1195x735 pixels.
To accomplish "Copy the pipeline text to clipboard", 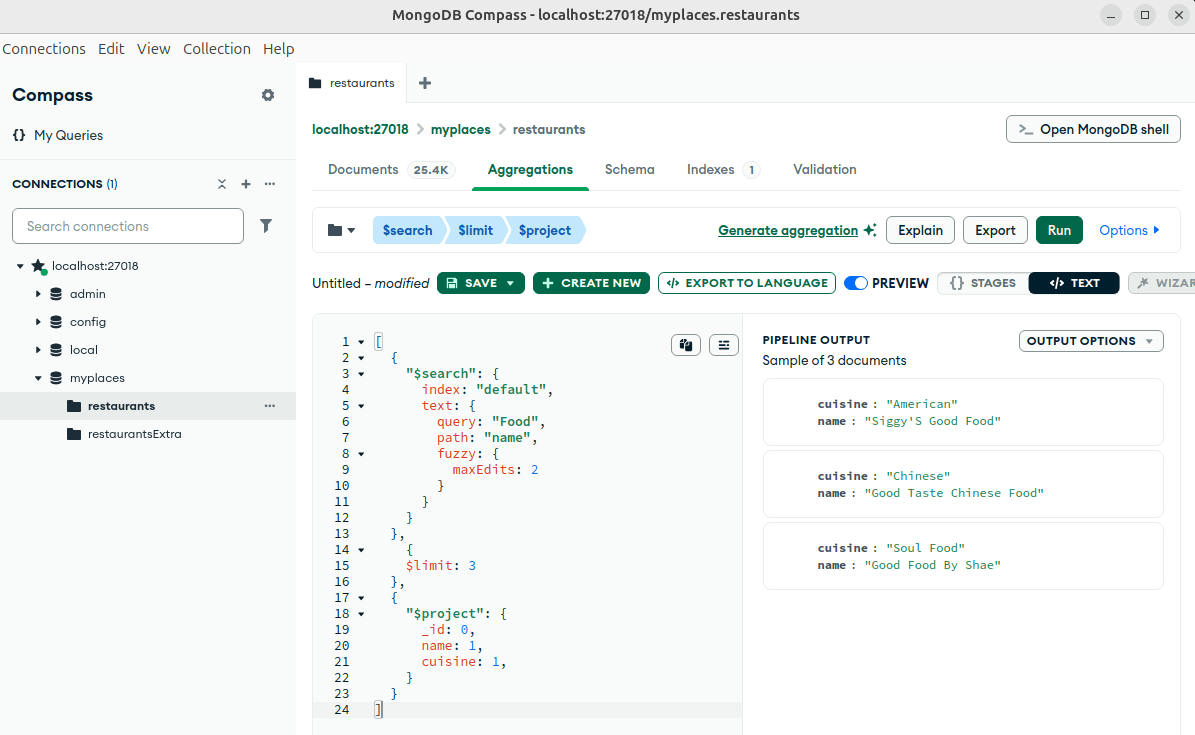I will pyautogui.click(x=686, y=345).
